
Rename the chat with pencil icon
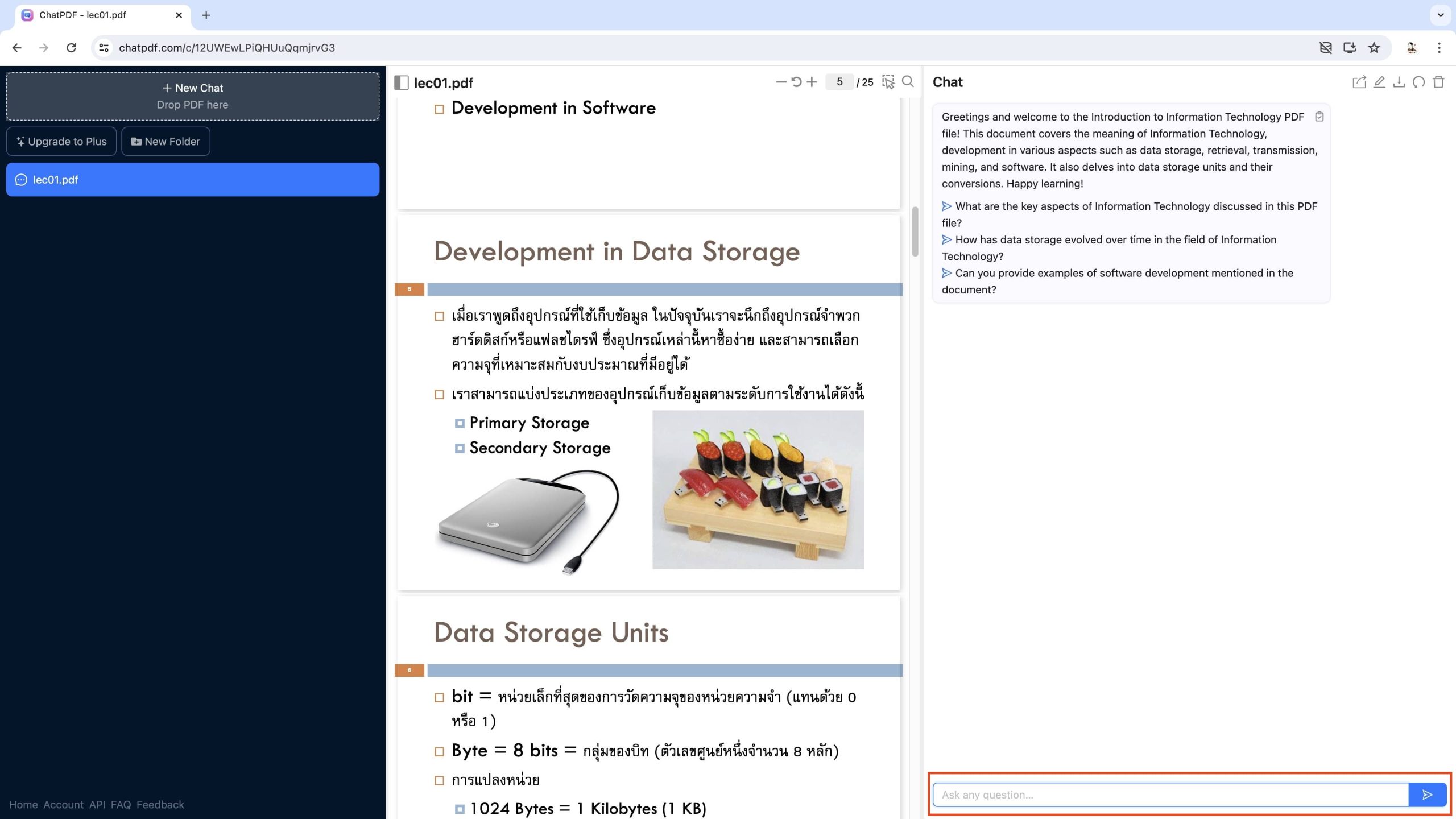(1379, 82)
